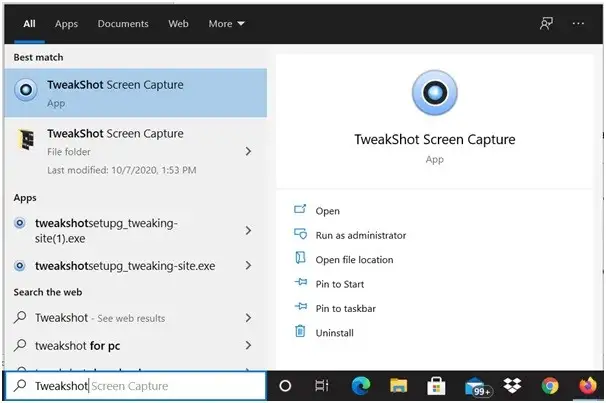
Task: Expand the More filter dropdown
Action: [226, 24]
